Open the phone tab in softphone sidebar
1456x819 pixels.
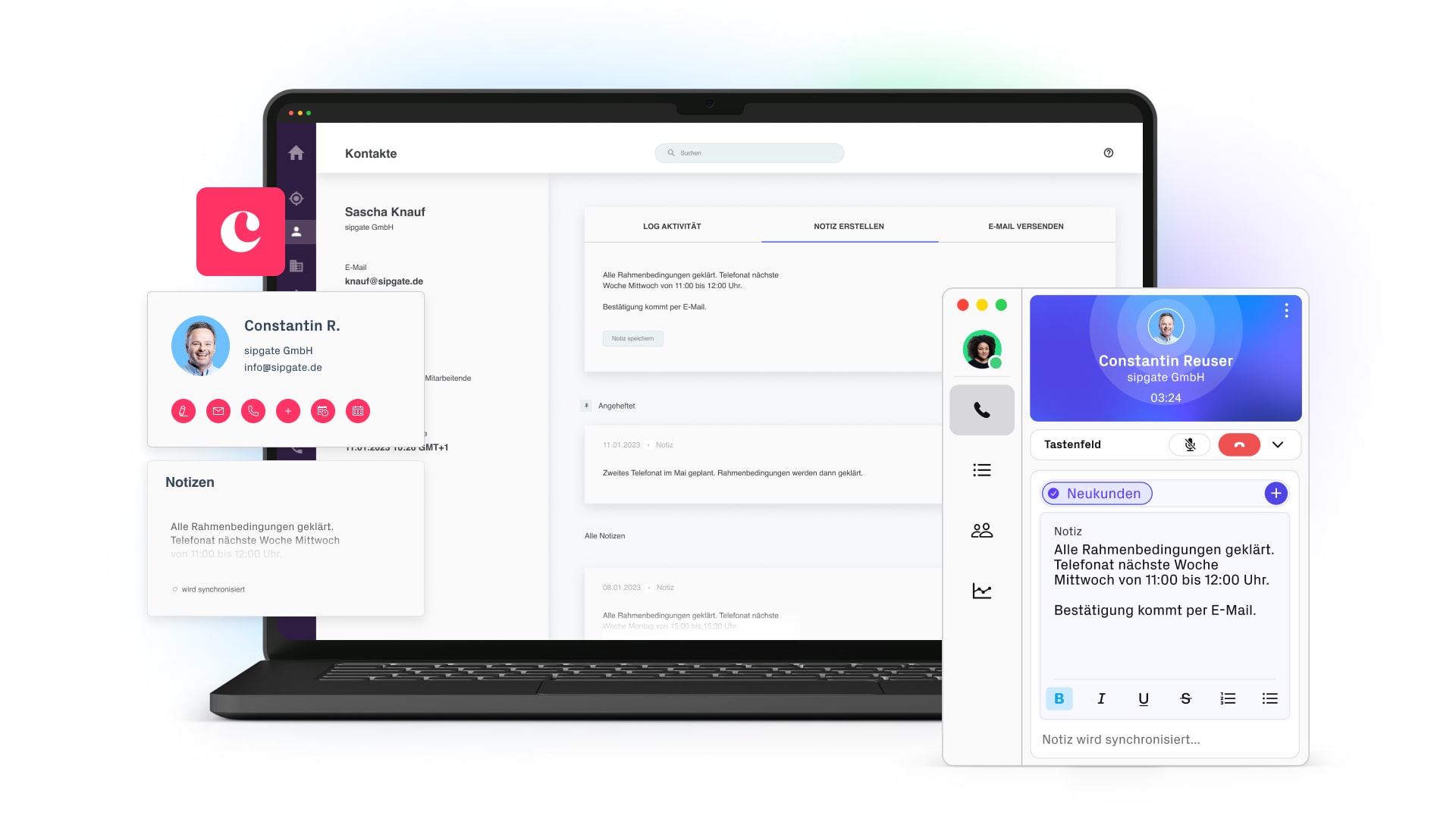click(x=982, y=410)
